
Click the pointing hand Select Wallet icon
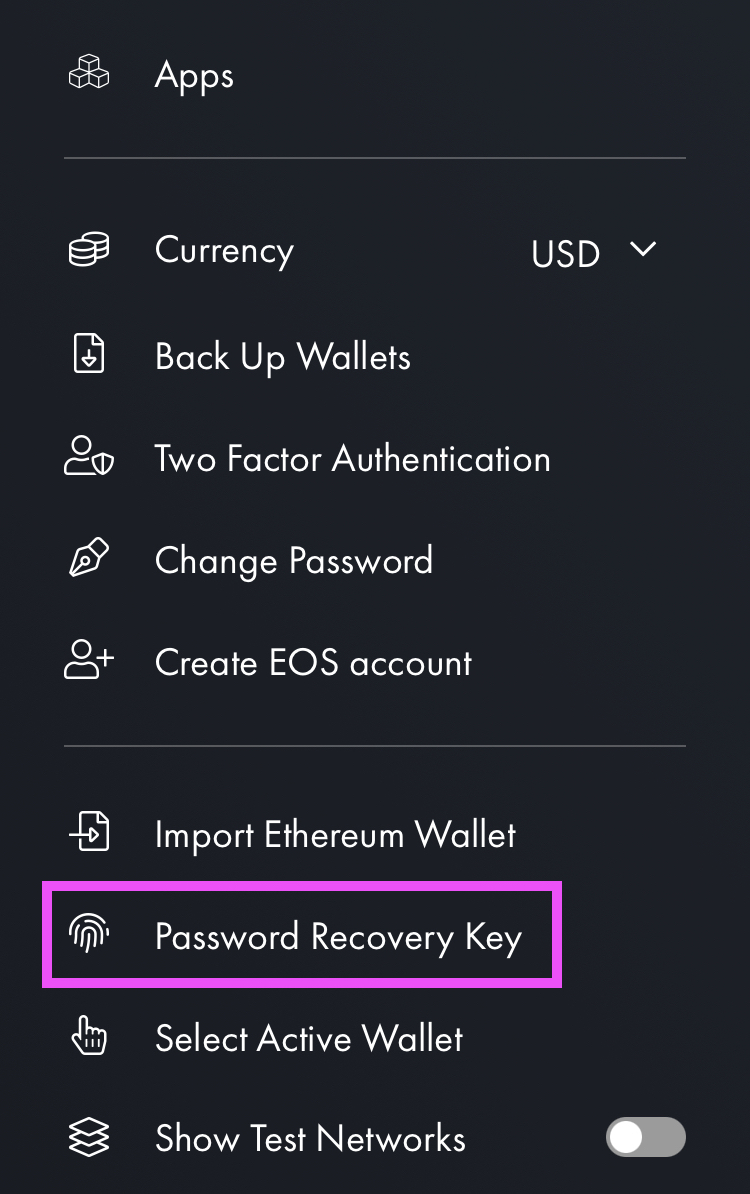(x=89, y=1035)
